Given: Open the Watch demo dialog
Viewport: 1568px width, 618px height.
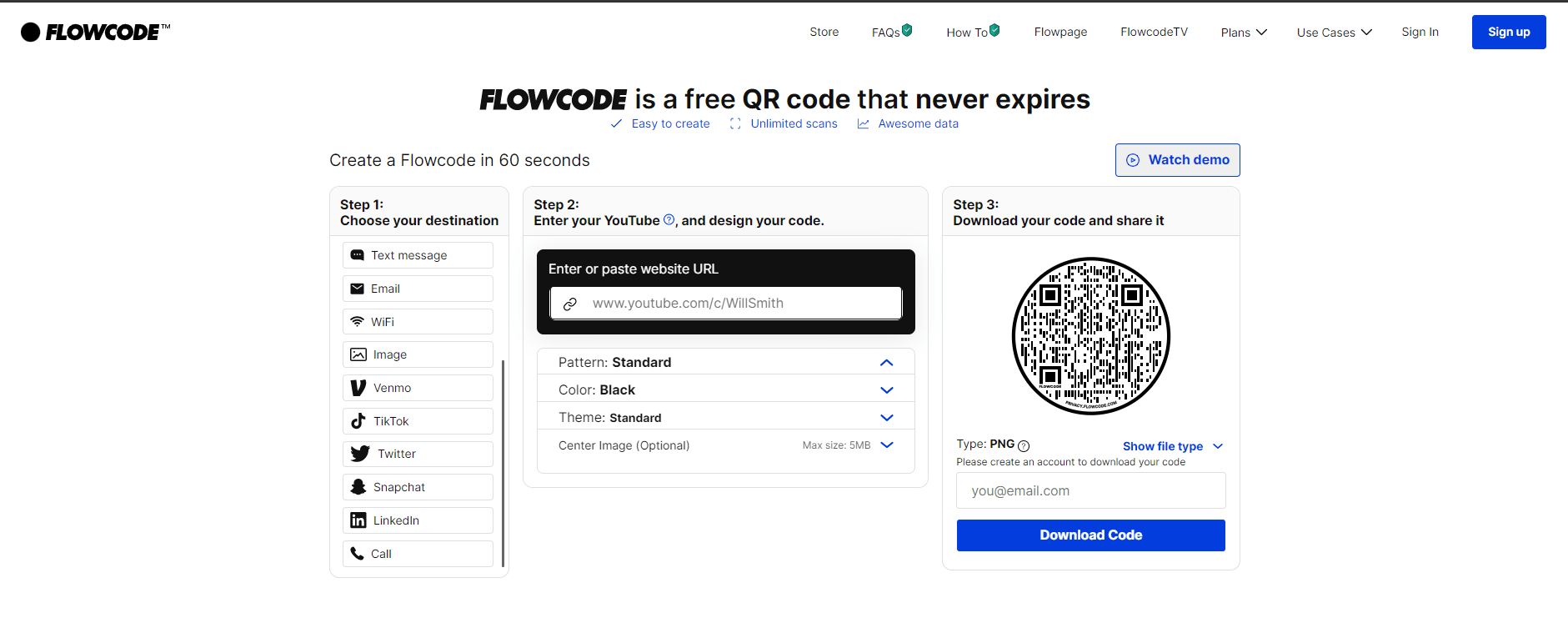Looking at the screenshot, I should (1177, 159).
